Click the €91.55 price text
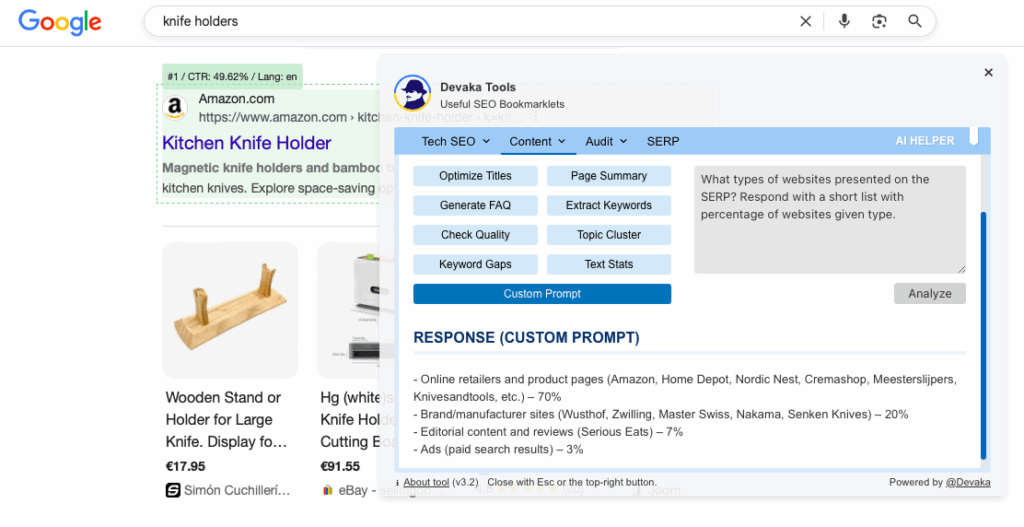The image size is (1024, 527). (340, 466)
